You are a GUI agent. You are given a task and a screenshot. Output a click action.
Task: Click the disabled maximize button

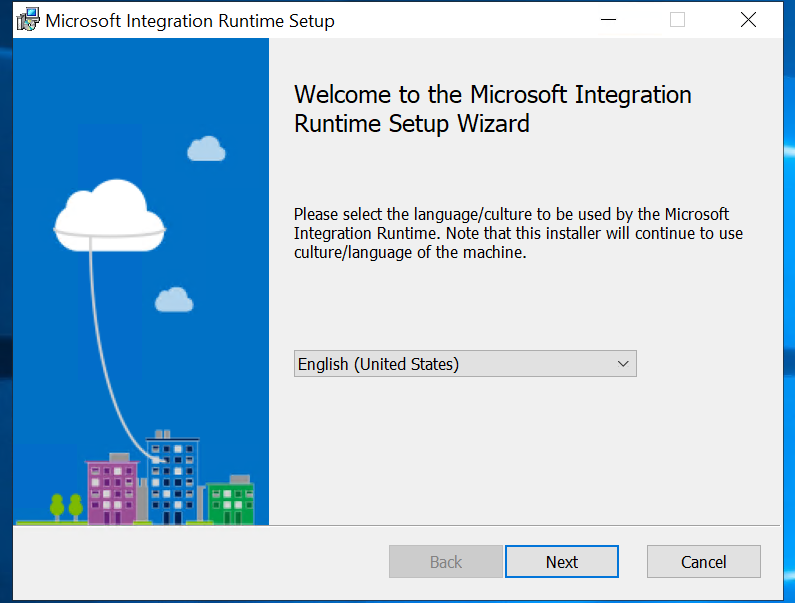point(677,20)
